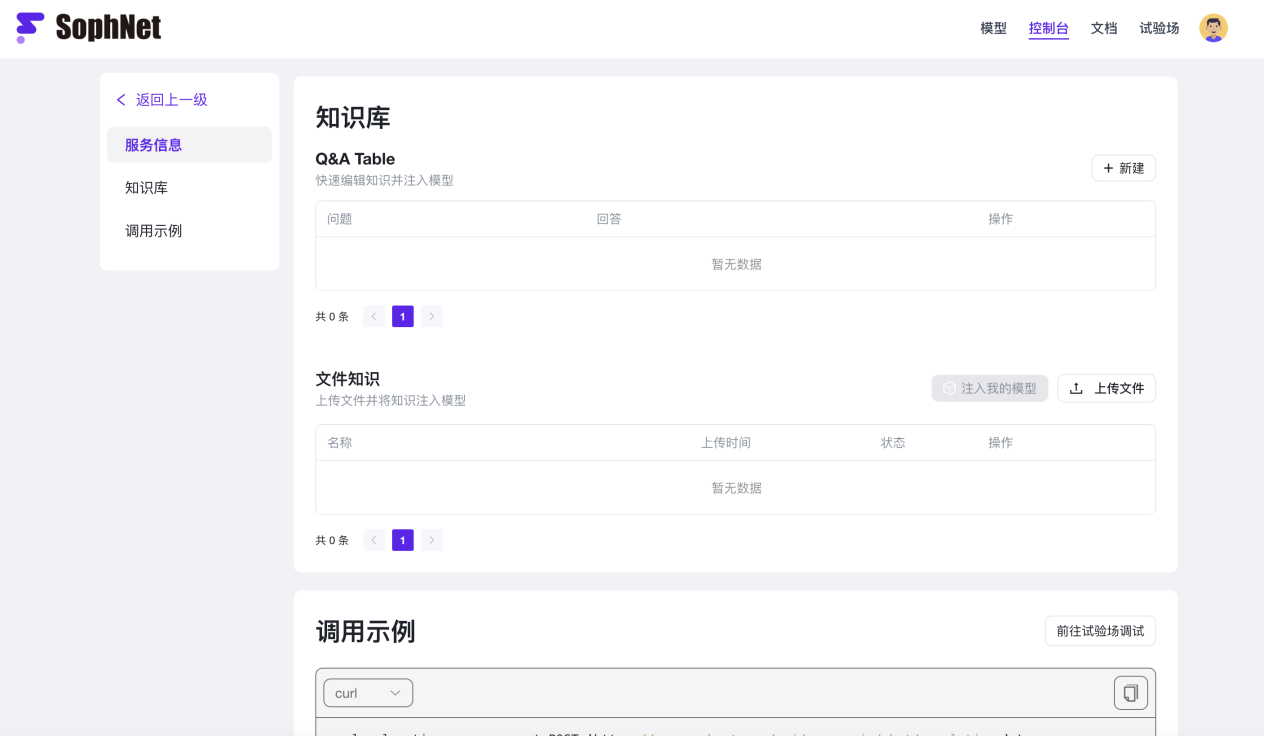Open the 控制台 top navigation item
This screenshot has width=1264, height=736.
[x=1048, y=28]
